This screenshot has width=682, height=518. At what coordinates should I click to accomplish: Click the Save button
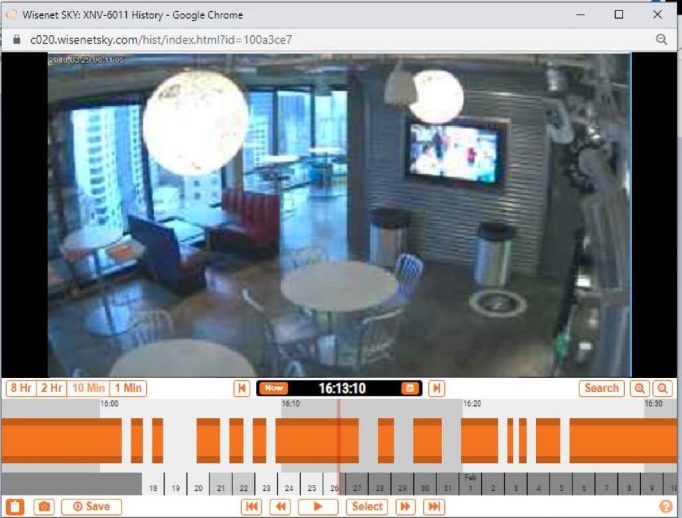pos(91,507)
